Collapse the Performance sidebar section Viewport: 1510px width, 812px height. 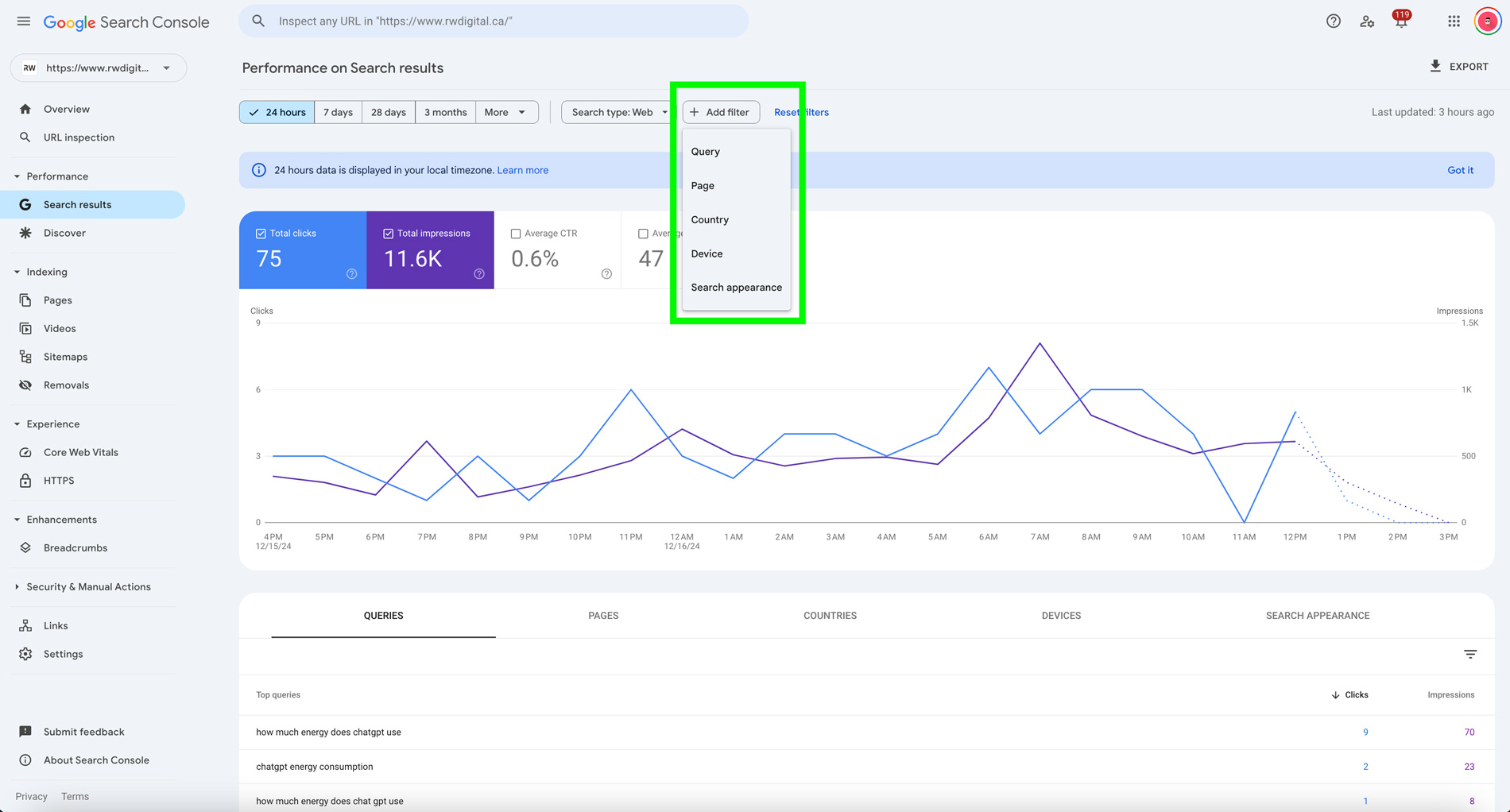17,176
